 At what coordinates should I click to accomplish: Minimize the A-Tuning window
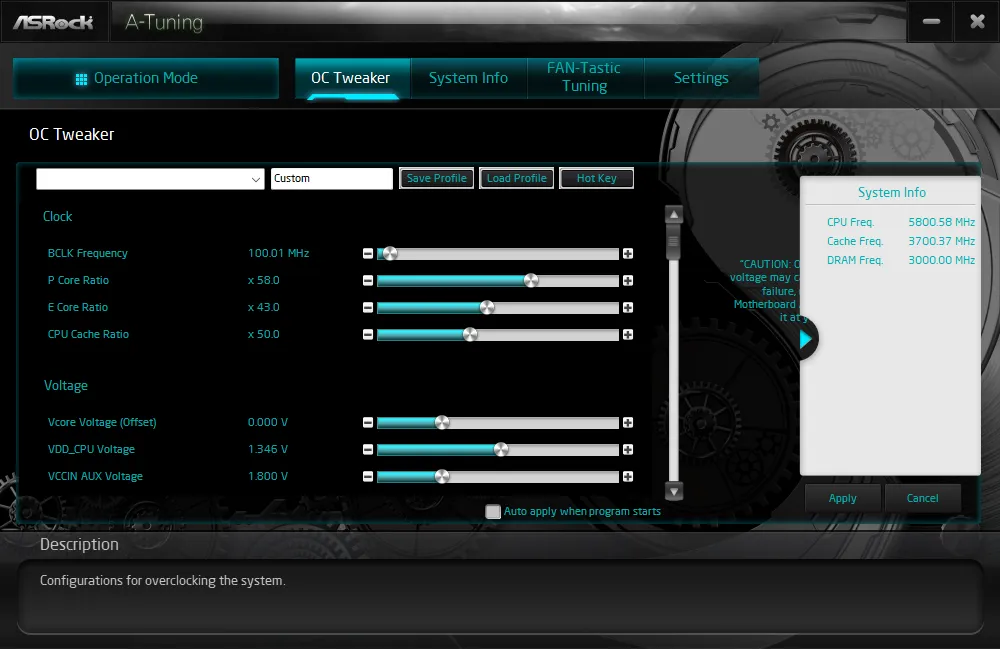tap(931, 22)
